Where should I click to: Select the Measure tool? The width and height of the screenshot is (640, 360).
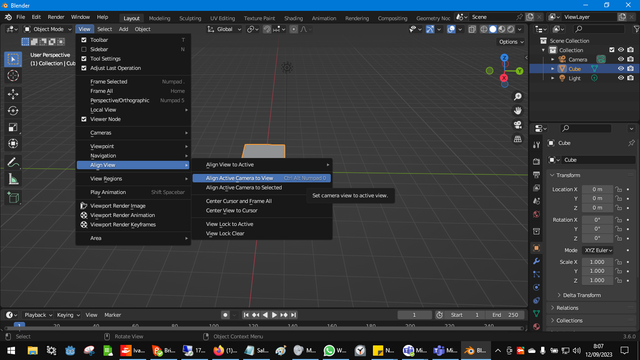(13, 179)
